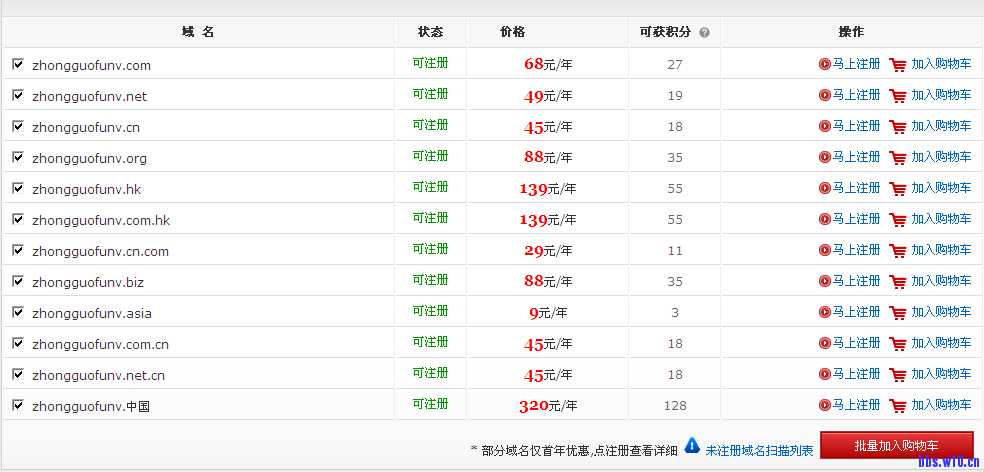This screenshot has width=984, height=472.
Task: Click 加入购物车 for zhongguofunv.asia
Action: coord(941,312)
